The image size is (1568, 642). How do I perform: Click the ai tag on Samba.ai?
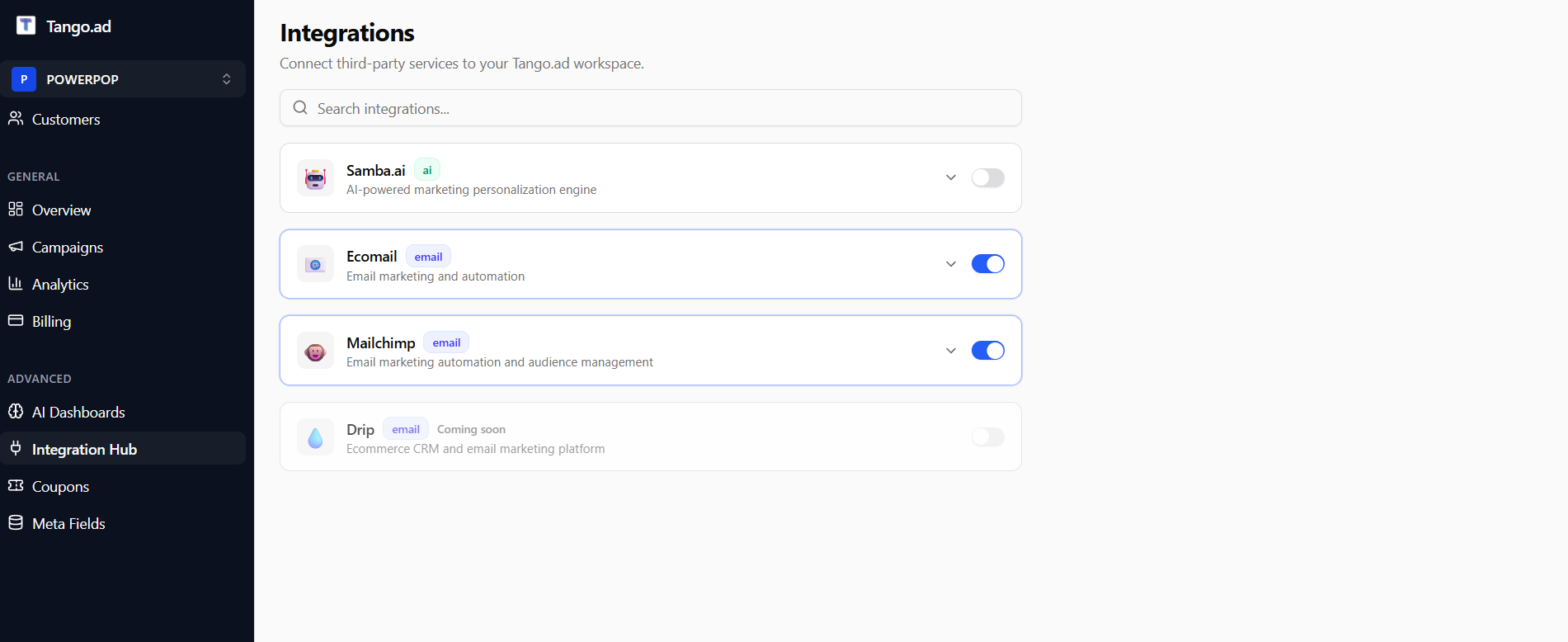click(x=427, y=170)
